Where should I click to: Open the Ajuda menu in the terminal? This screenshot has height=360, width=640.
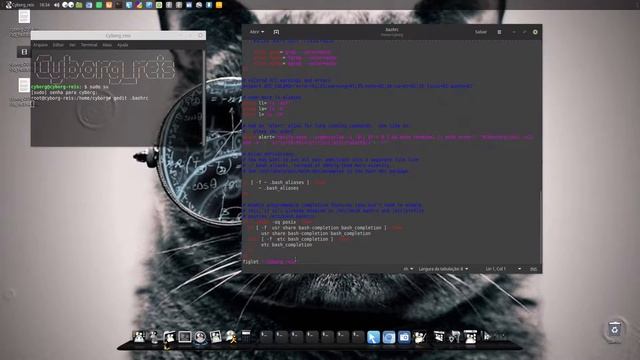[x=122, y=45]
